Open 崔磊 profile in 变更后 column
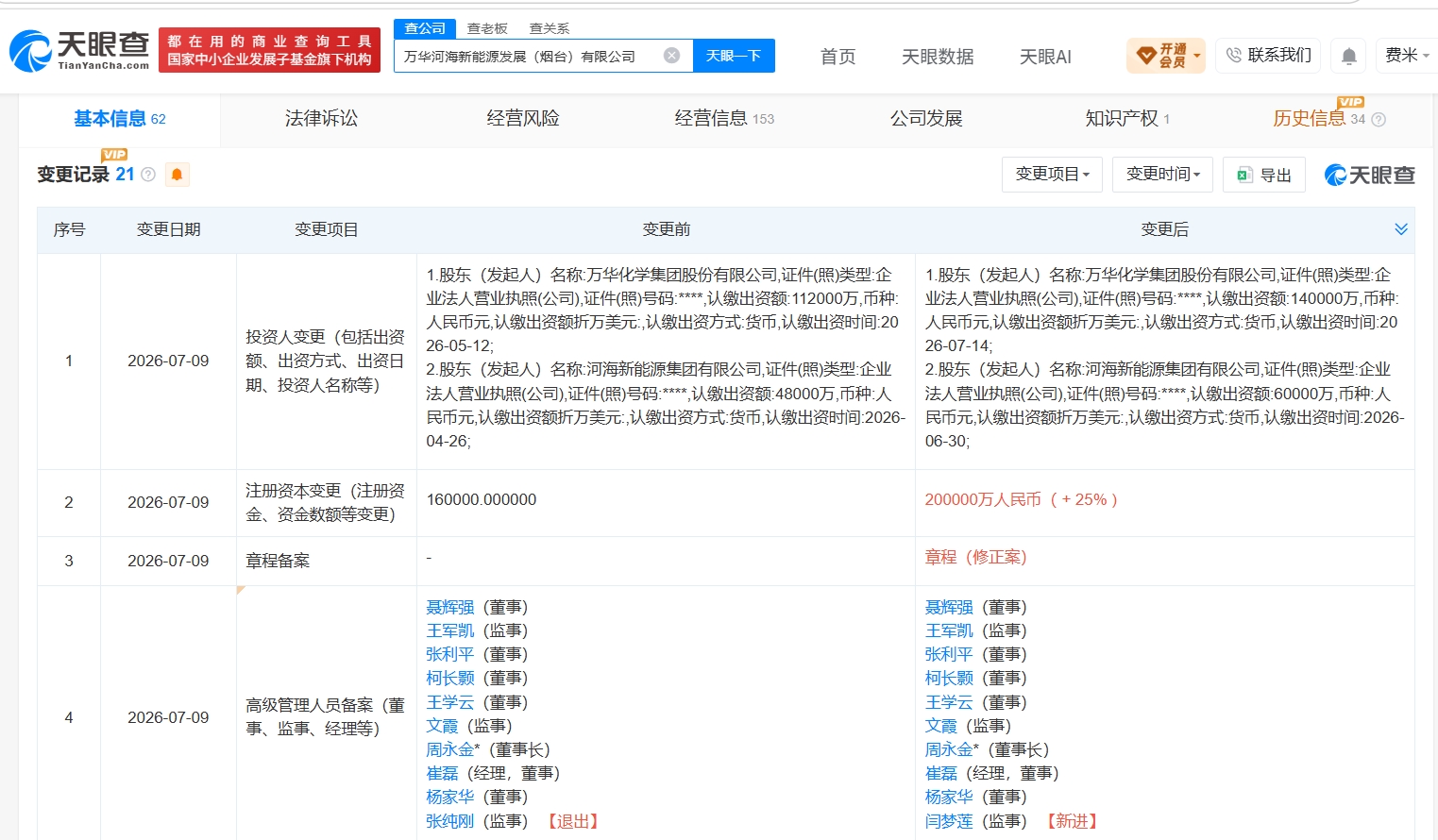The image size is (1438, 840). [940, 773]
